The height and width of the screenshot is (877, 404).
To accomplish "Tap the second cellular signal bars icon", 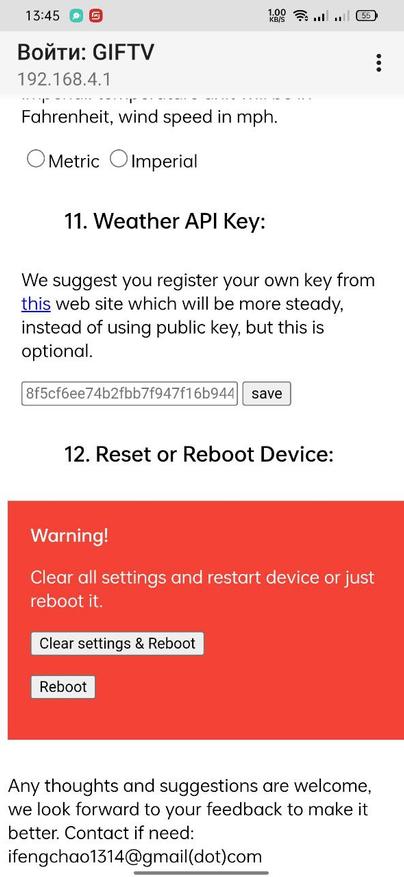I will (341, 16).
